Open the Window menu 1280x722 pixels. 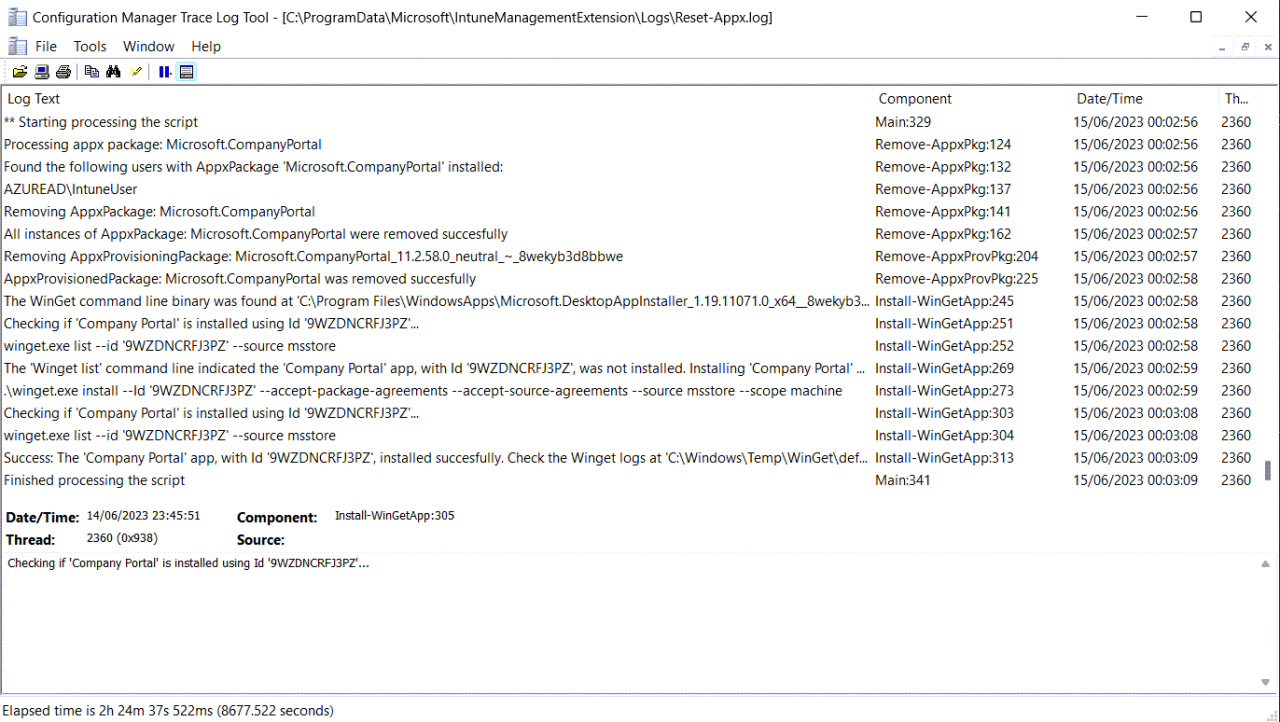pyautogui.click(x=149, y=46)
